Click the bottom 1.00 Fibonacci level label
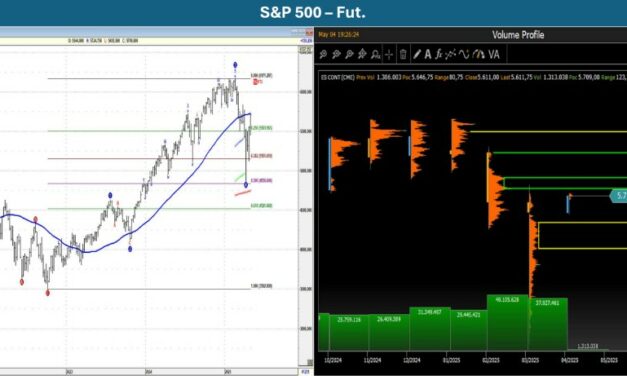The image size is (627, 376). tap(262, 286)
